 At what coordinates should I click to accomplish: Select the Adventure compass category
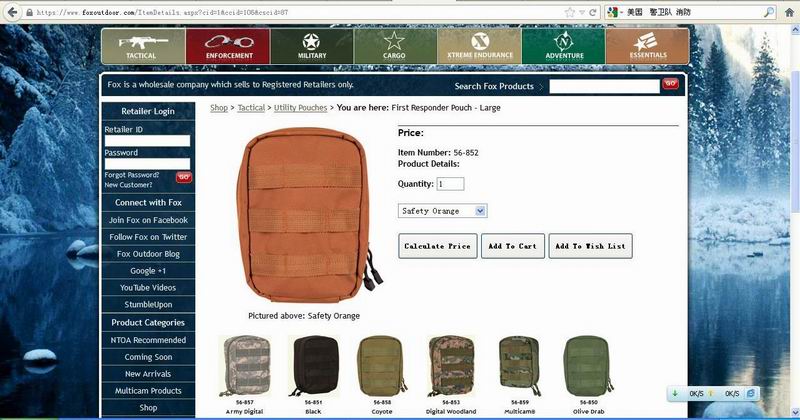[x=564, y=46]
